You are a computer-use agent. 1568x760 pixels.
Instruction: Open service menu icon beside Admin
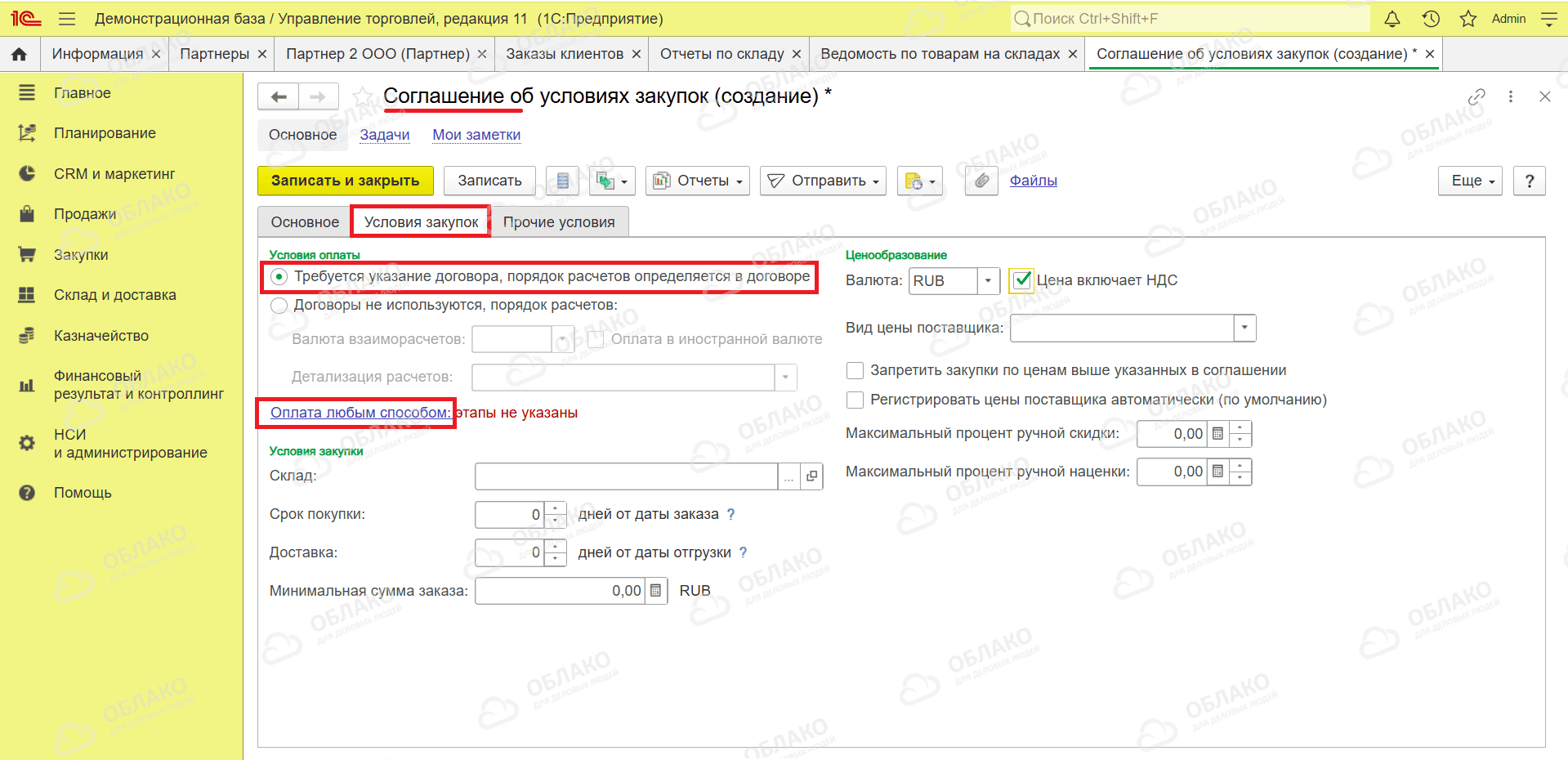click(1548, 19)
